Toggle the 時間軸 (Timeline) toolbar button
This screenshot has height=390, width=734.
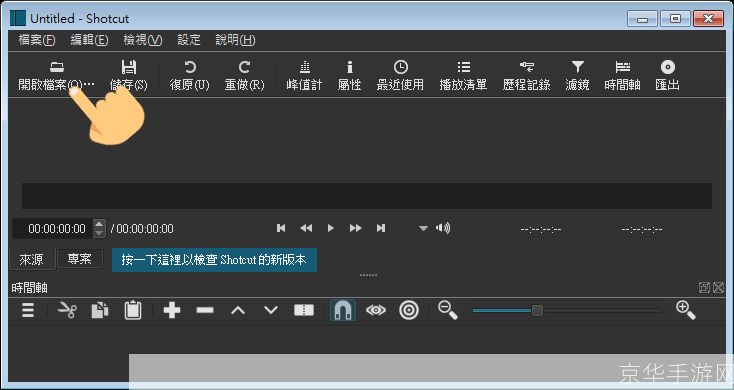[x=623, y=76]
